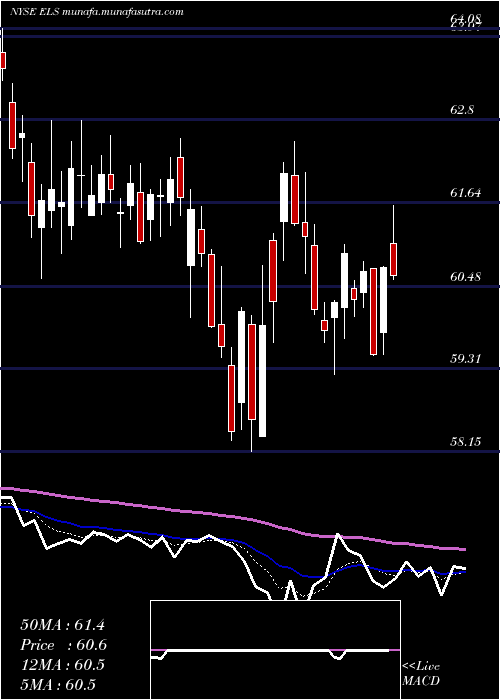Click the Price : 60.6 readout
The width and height of the screenshot is (500, 700).
click(63, 645)
